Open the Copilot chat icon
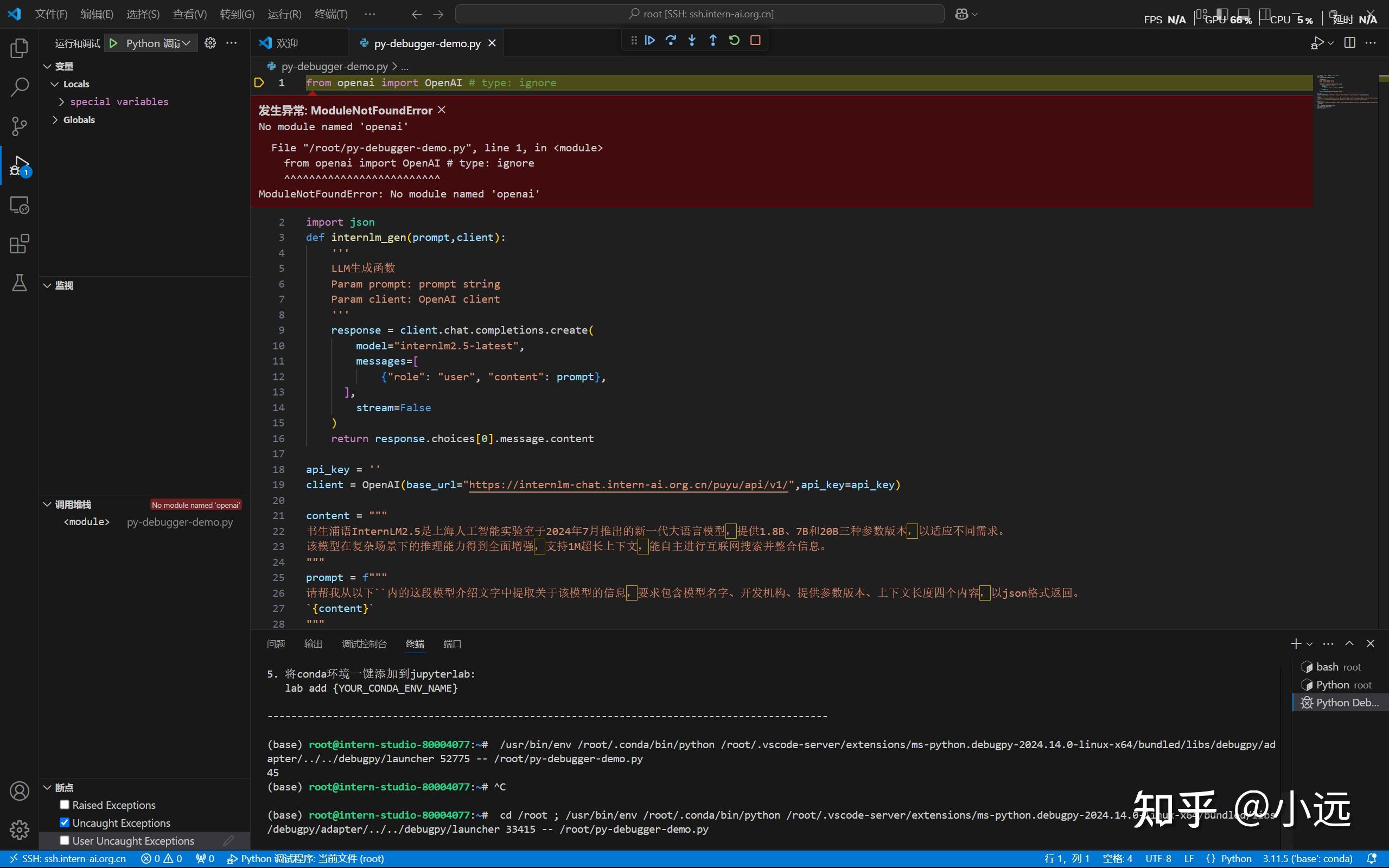 pyautogui.click(x=962, y=14)
